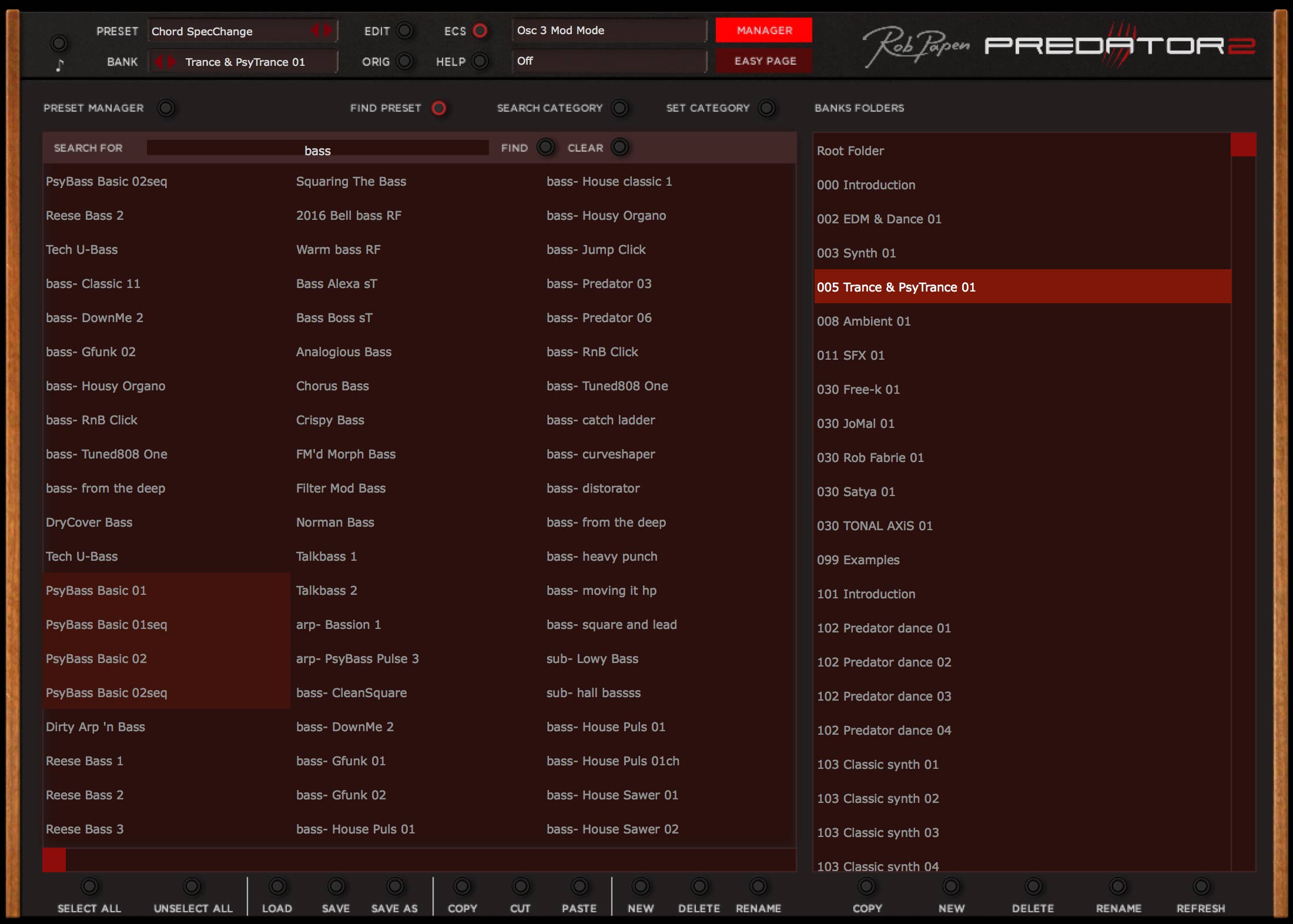Click the Banks Folders vertical scrollbar thumb
This screenshot has height=924, width=1293.
[1244, 145]
